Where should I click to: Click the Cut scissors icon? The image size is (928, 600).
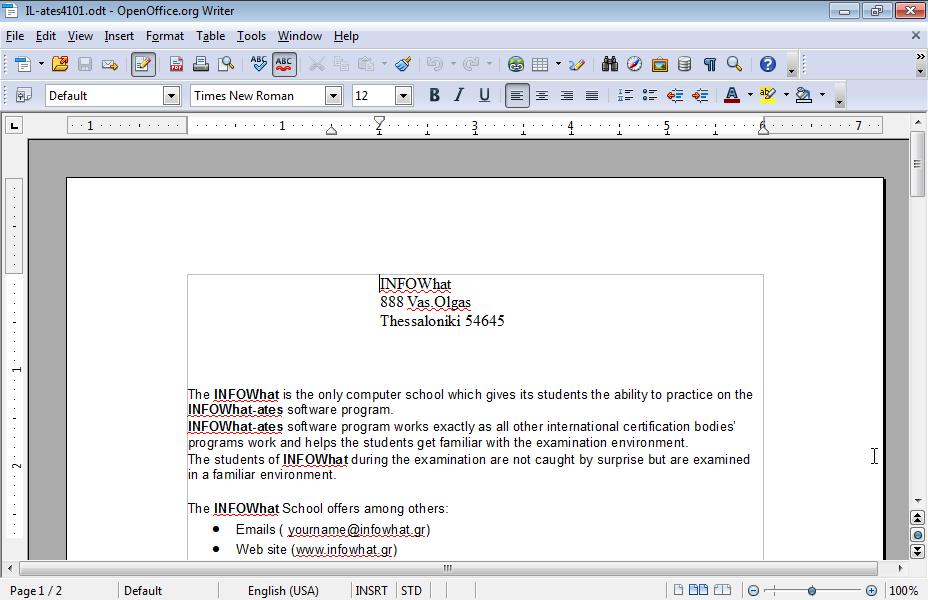(x=317, y=64)
